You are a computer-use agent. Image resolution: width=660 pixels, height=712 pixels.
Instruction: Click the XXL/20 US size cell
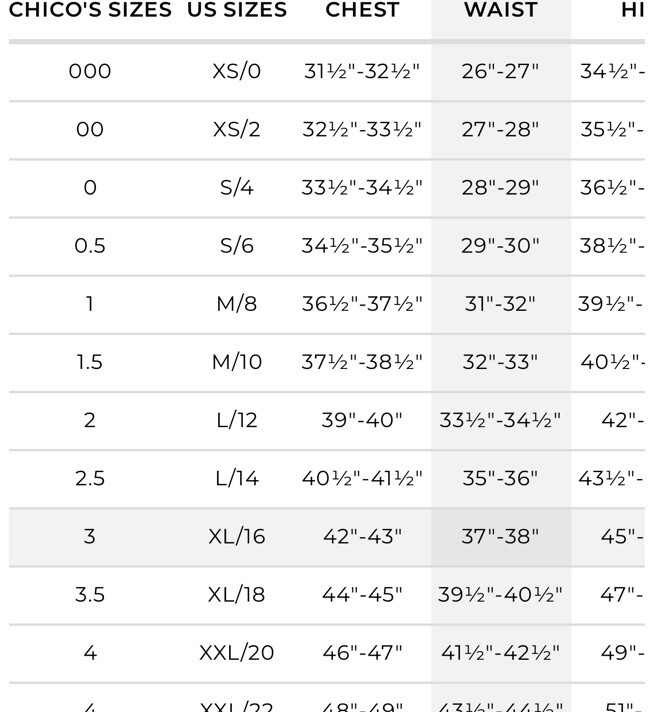(x=237, y=653)
